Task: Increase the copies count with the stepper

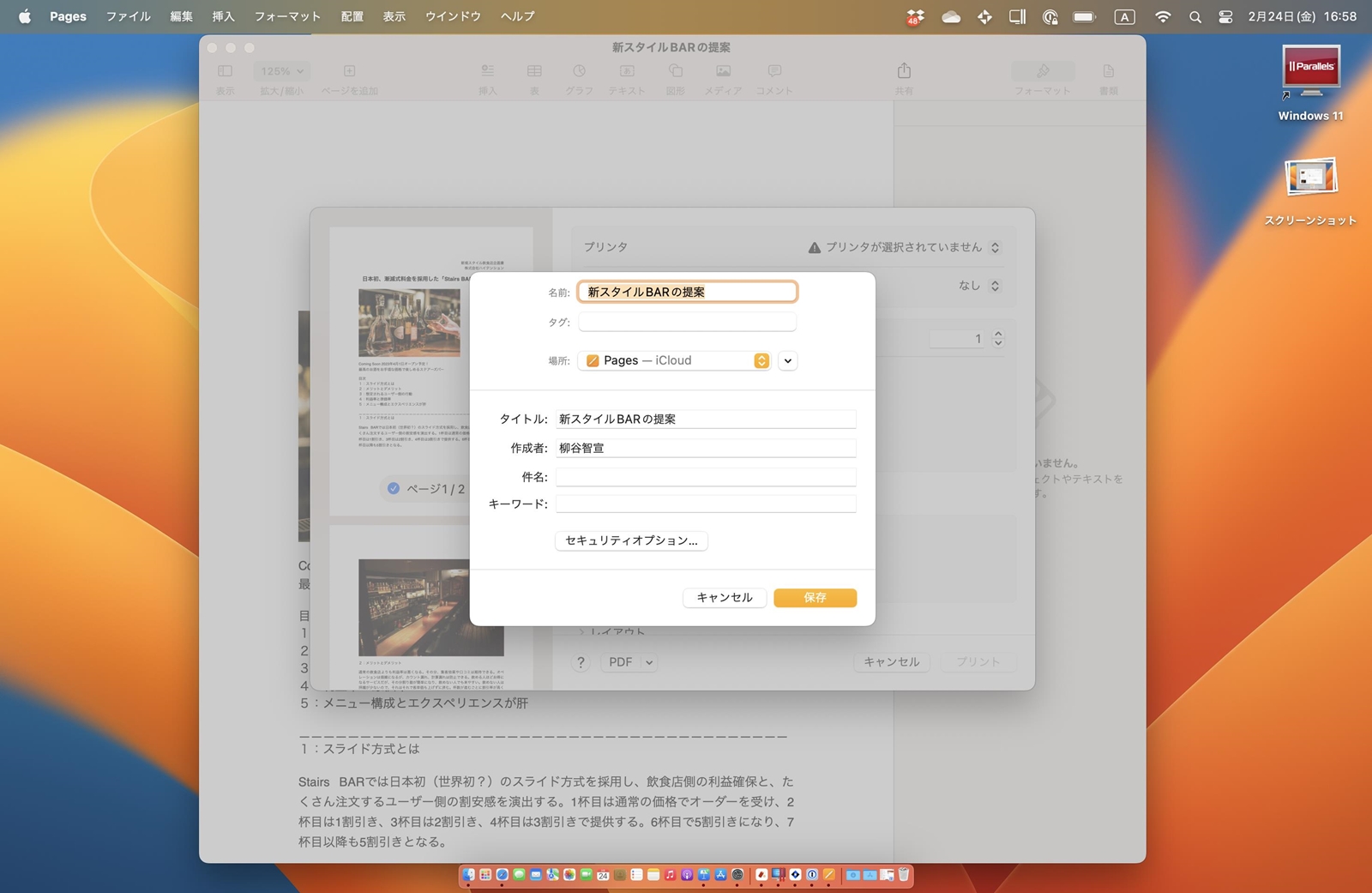Action: pos(996,335)
